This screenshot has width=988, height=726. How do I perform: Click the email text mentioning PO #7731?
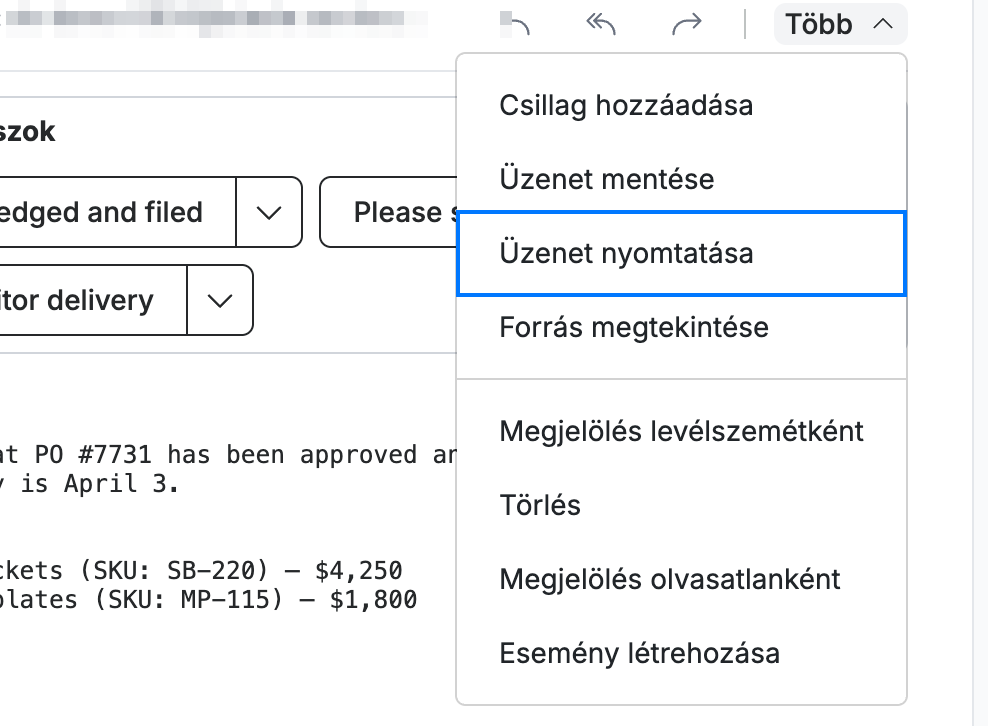[228, 469]
